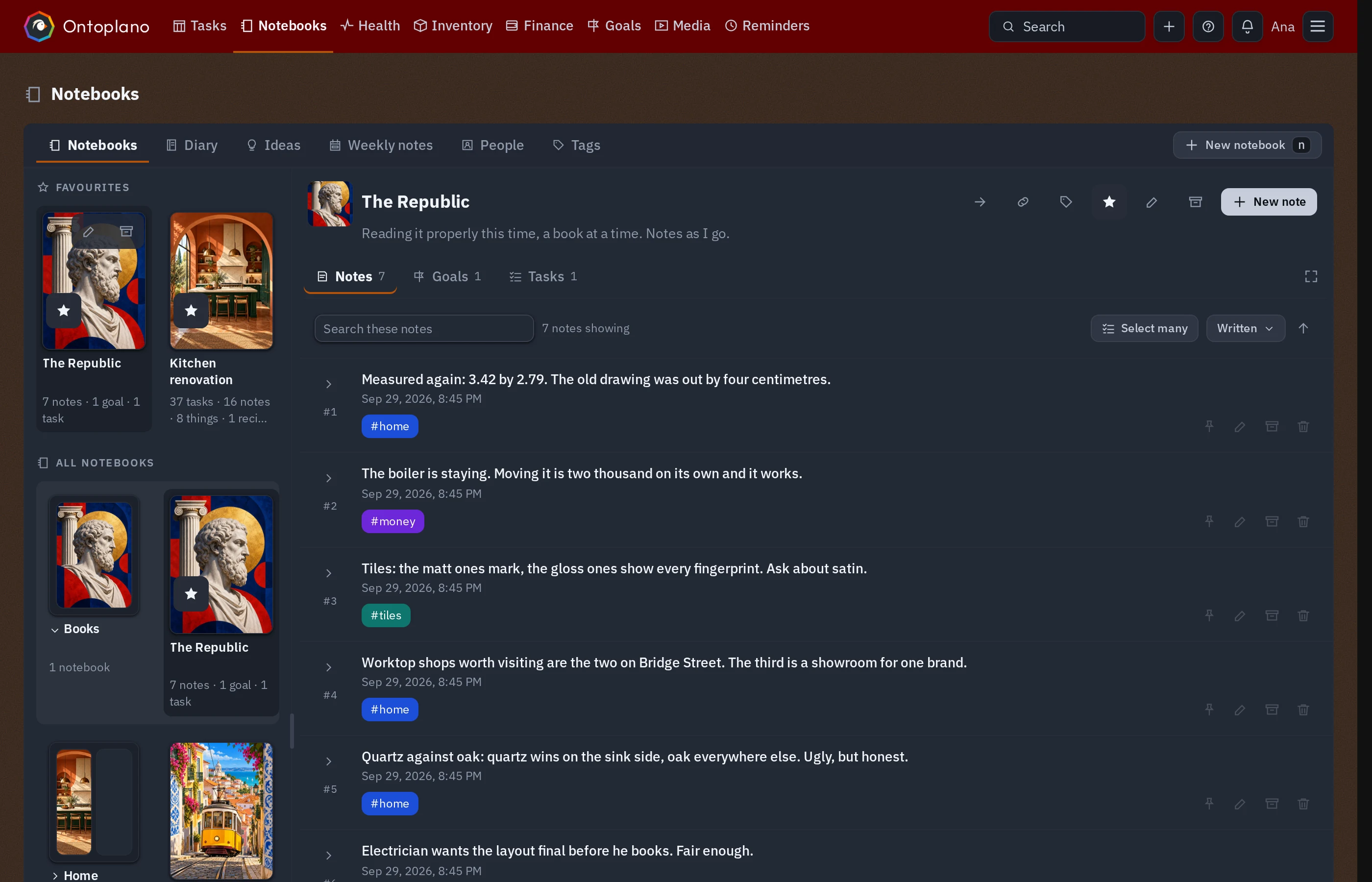Viewport: 1372px width, 882px height.
Task: Tag The Republic notebook
Action: point(1065,201)
